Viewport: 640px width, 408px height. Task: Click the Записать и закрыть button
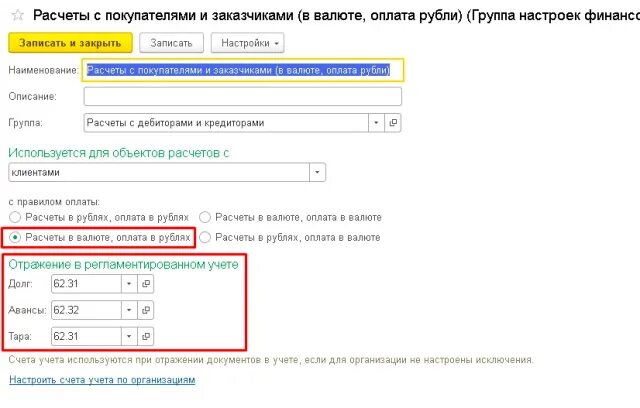click(70, 43)
